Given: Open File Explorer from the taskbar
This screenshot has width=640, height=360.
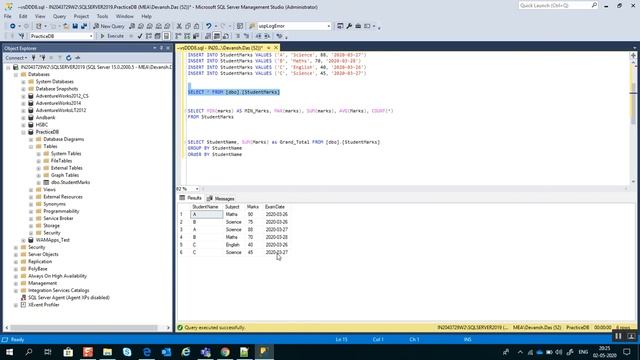Looking at the screenshot, I should (107, 352).
